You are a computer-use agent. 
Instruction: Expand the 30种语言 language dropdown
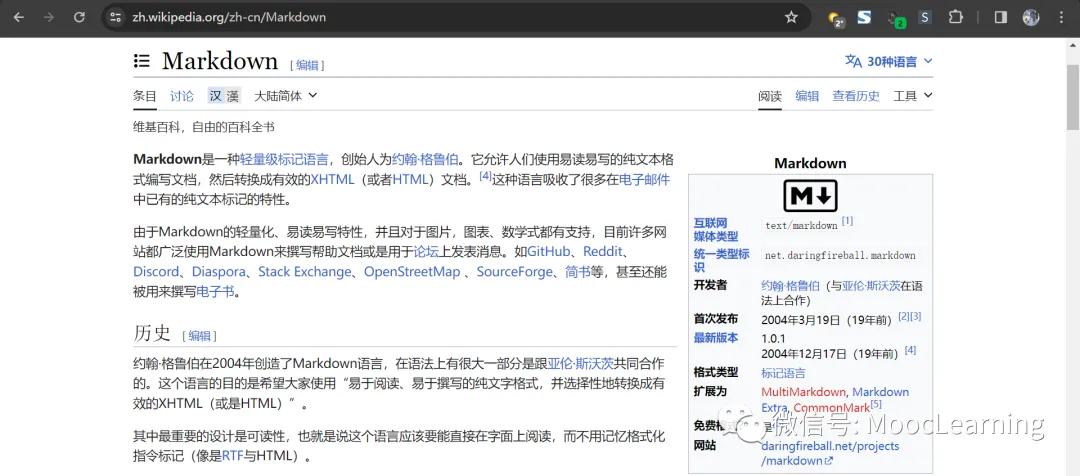[889, 61]
